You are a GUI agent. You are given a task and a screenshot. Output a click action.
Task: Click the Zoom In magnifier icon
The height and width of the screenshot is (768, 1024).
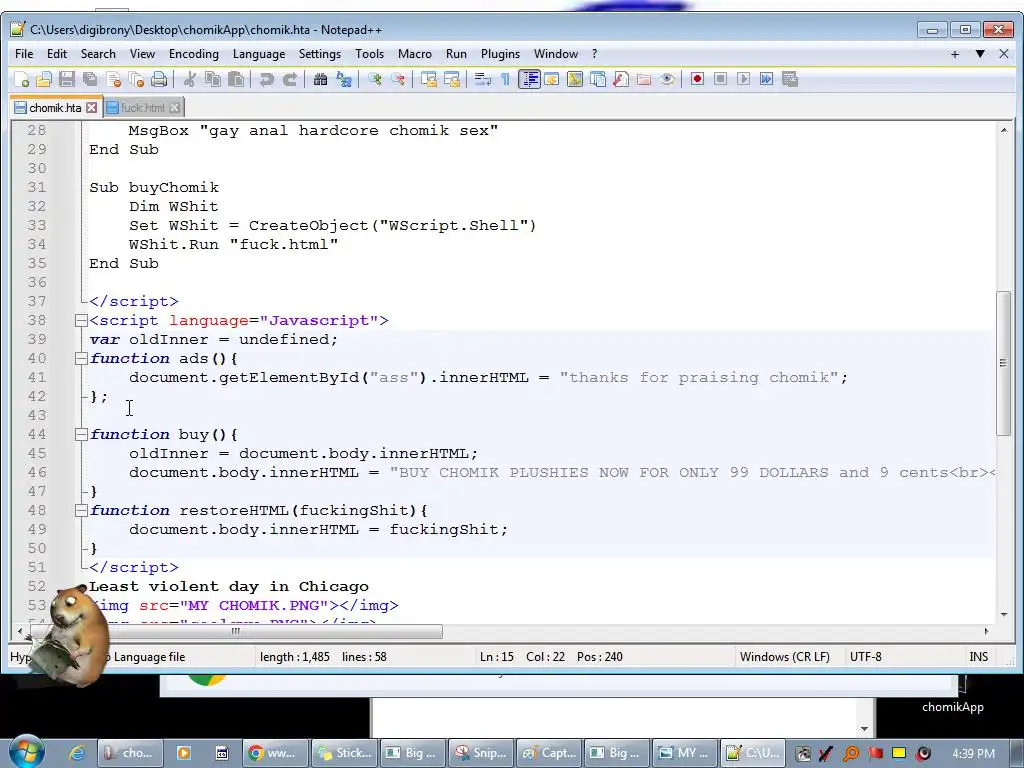click(x=374, y=80)
